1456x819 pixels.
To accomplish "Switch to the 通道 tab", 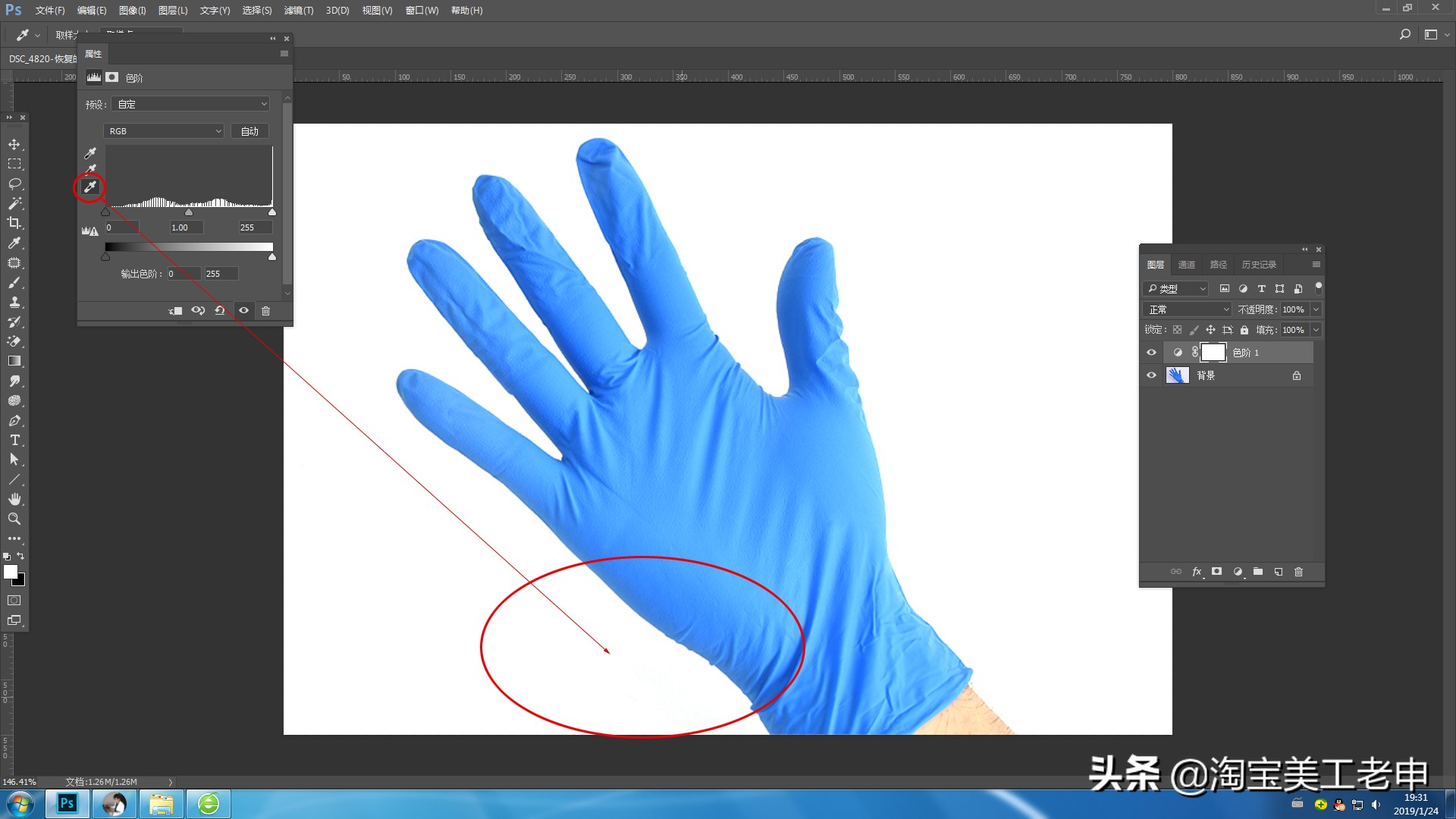I will pos(1186,265).
